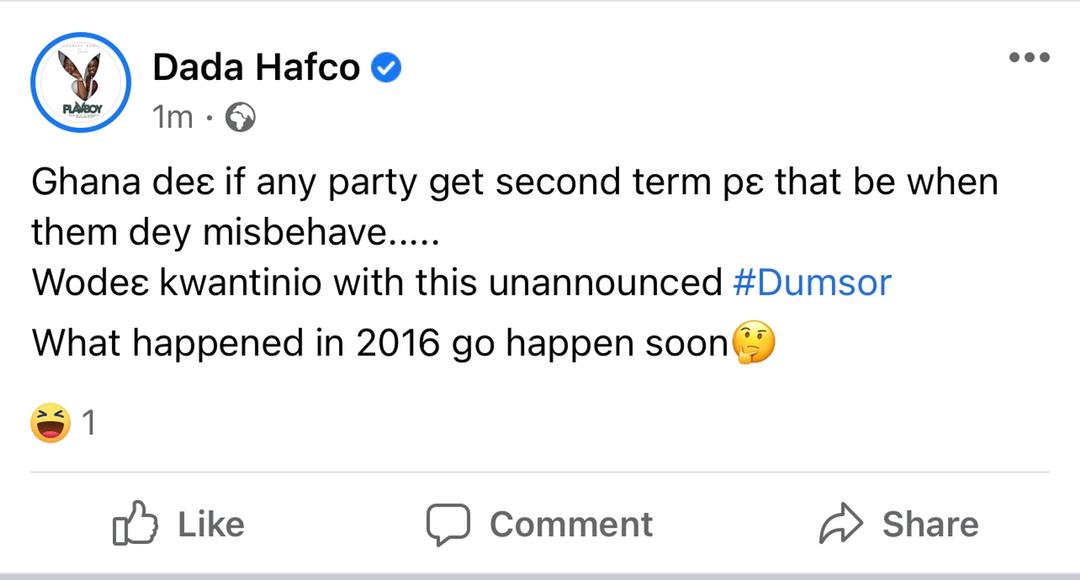Tap the laughing reaction emoji
This screenshot has height=580, width=1080.
50,422
